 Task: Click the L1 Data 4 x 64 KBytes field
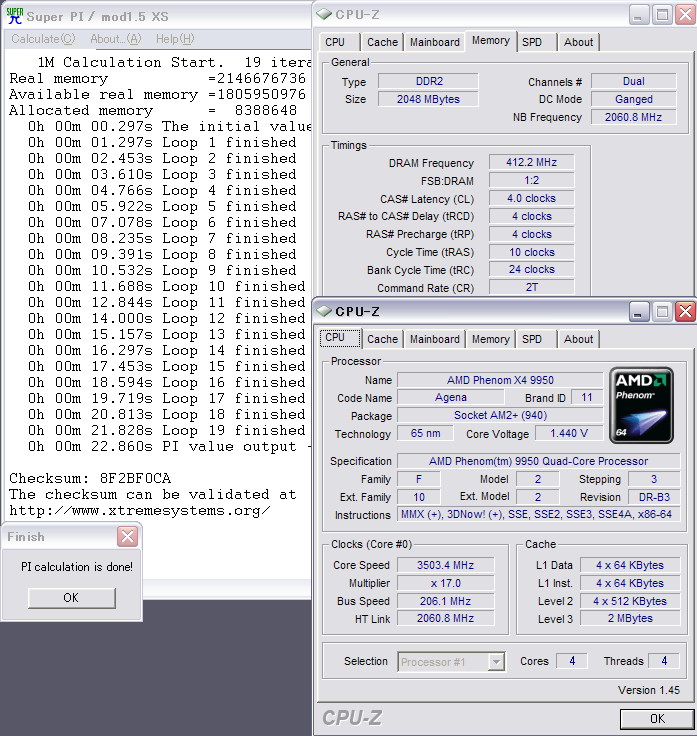pyautogui.click(x=630, y=565)
